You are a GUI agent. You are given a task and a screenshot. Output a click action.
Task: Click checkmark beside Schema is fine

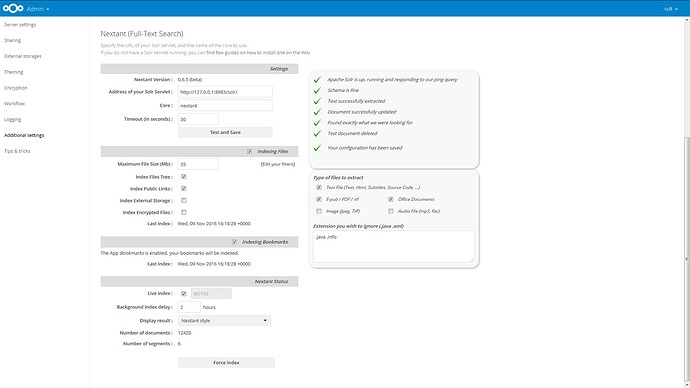(x=317, y=90)
